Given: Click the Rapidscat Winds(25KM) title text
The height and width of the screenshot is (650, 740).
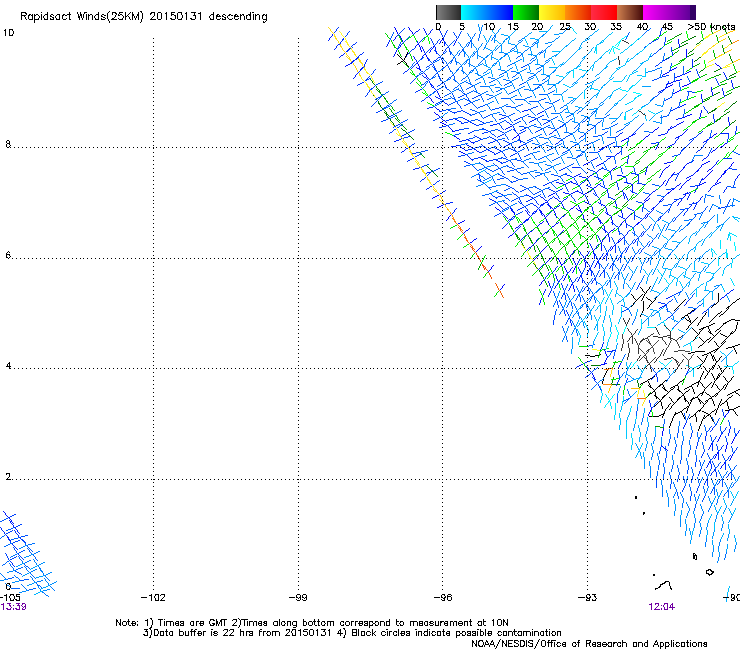Looking at the screenshot, I should tap(143, 17).
